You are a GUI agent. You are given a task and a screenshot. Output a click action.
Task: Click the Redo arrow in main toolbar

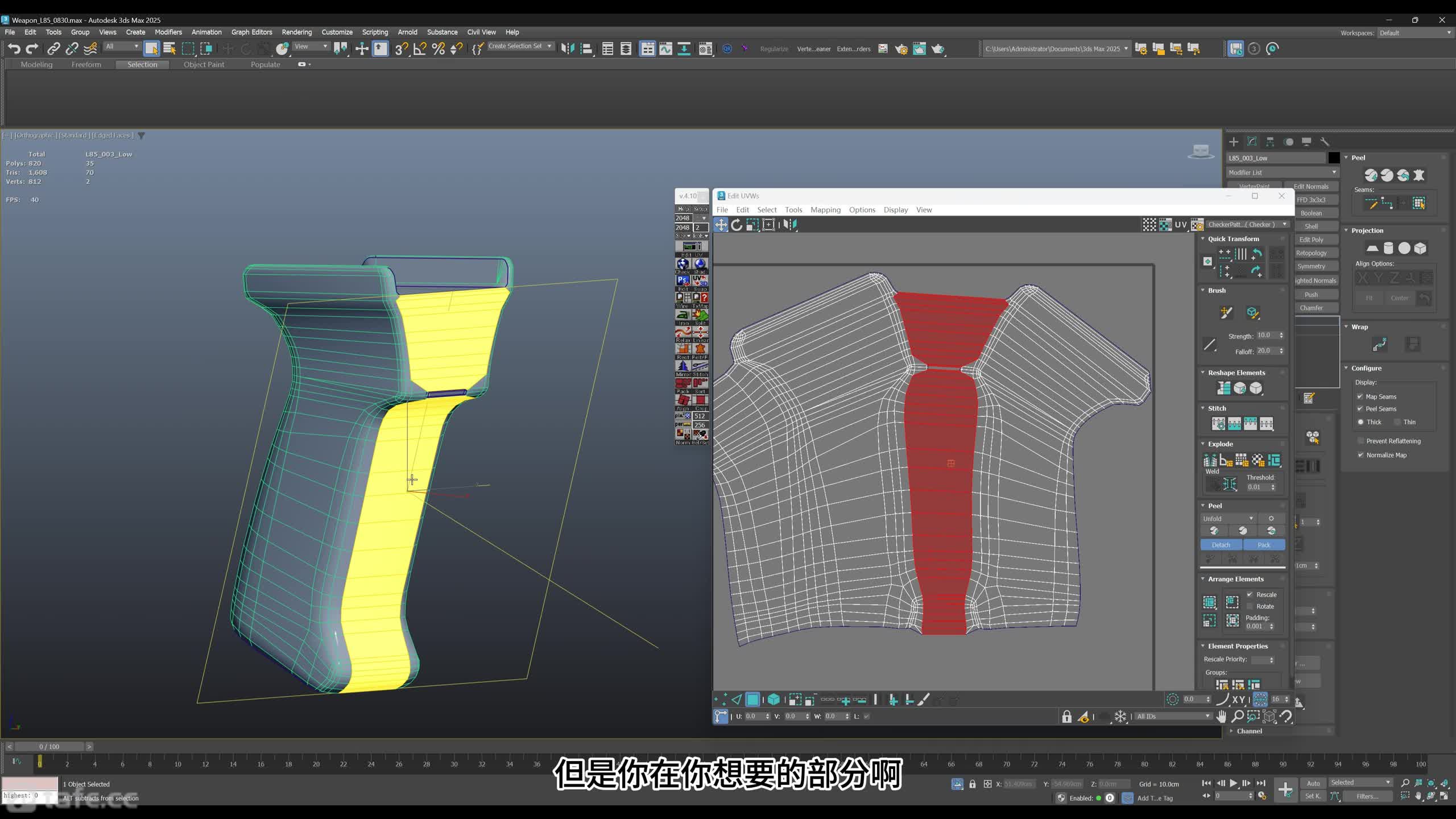click(x=32, y=49)
